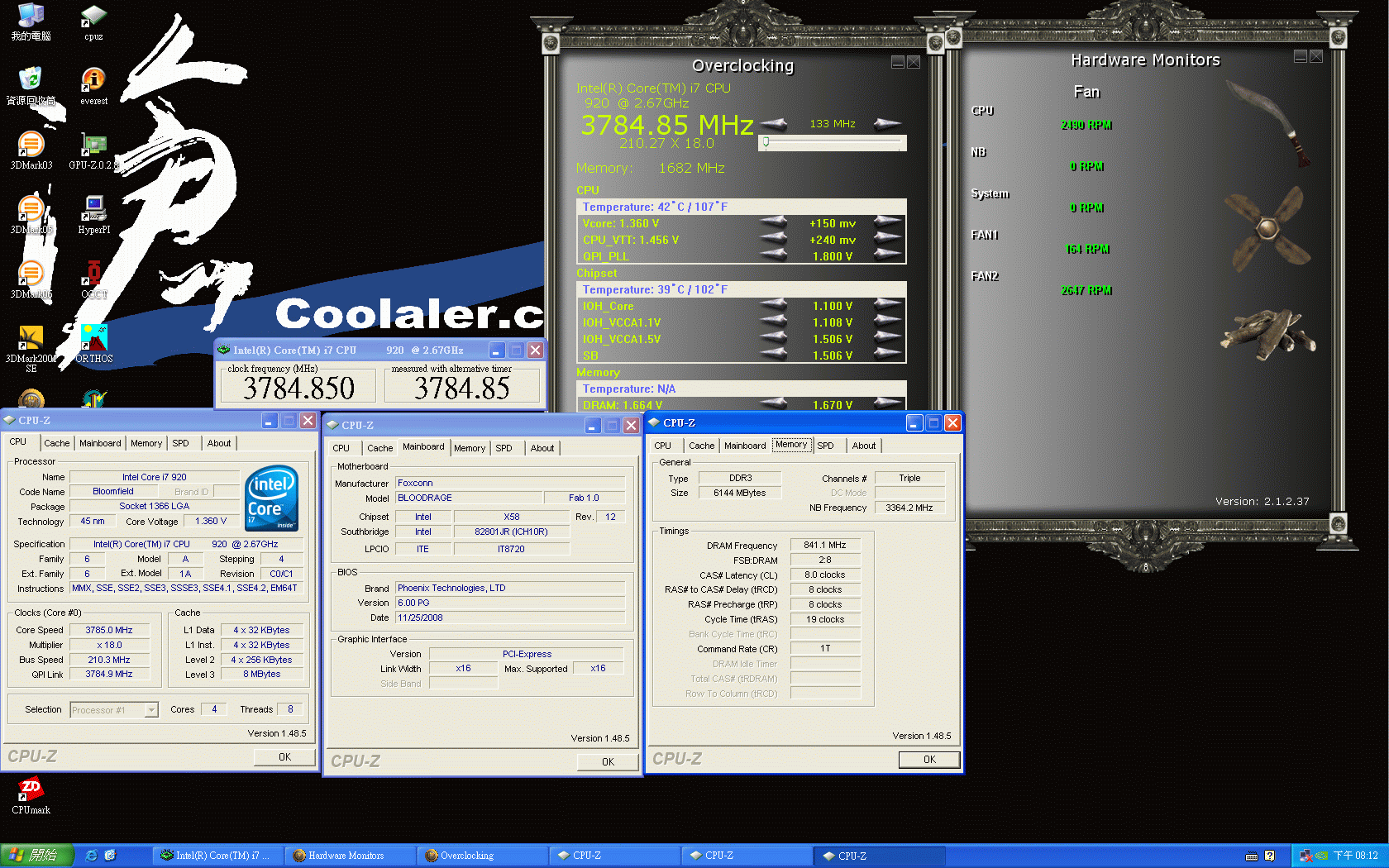
Task: Open About tab in left CPU-Z window
Action: tap(219, 443)
